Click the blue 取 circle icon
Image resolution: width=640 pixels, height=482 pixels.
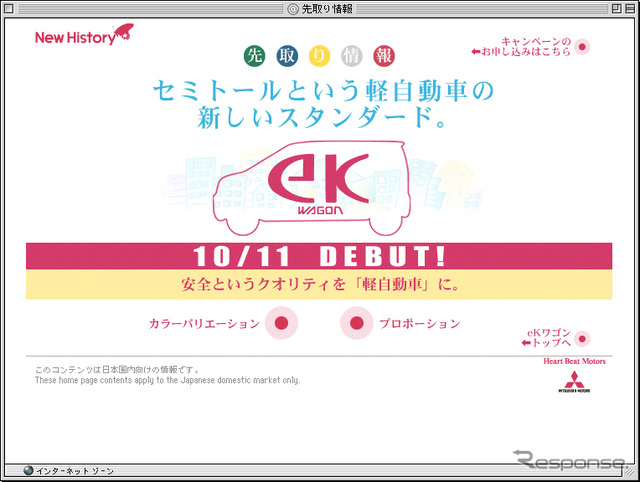point(287,56)
